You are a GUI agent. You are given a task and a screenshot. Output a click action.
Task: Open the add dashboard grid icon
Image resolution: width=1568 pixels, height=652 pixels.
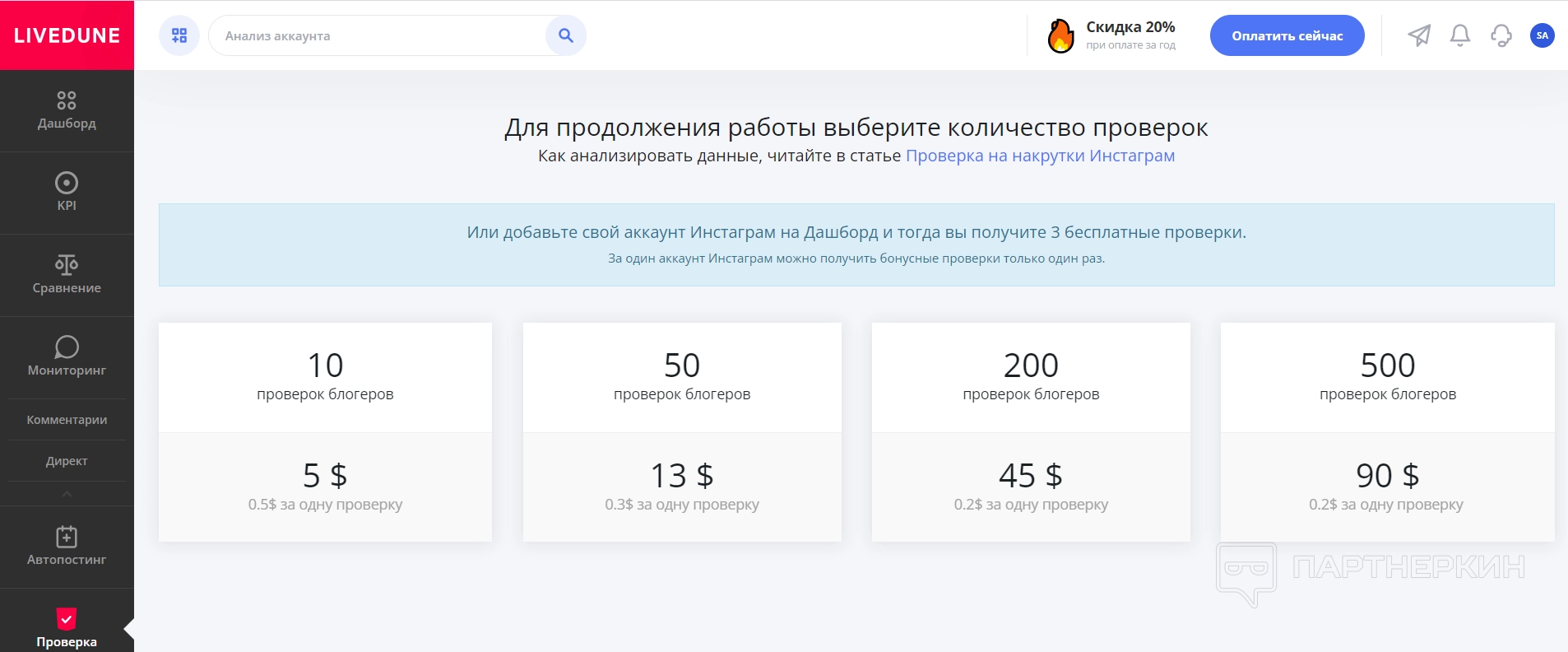click(x=179, y=35)
